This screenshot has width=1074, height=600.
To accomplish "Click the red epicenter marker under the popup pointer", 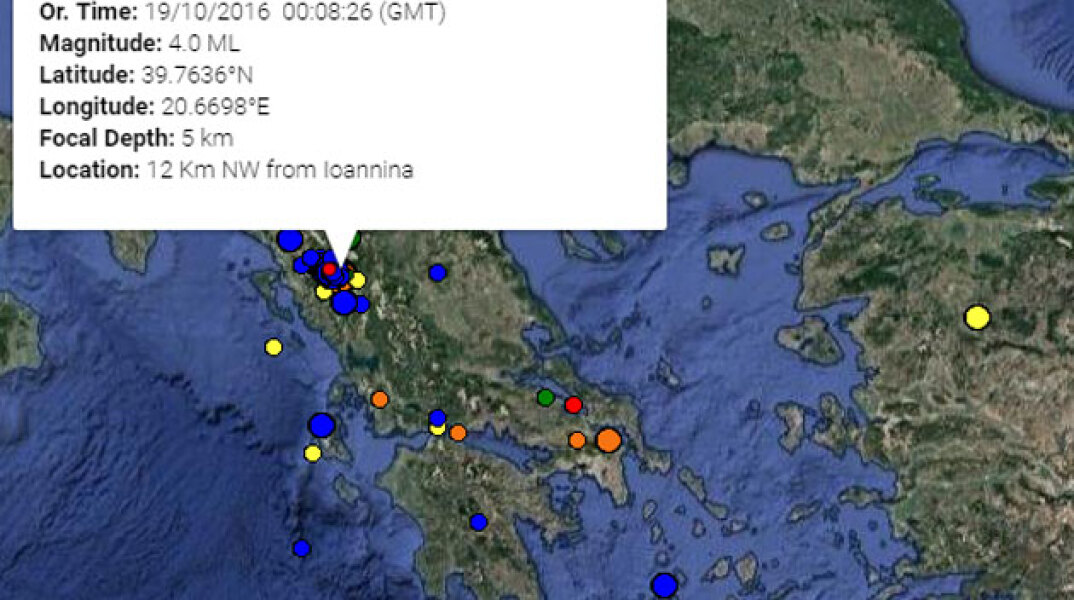I will point(329,269).
